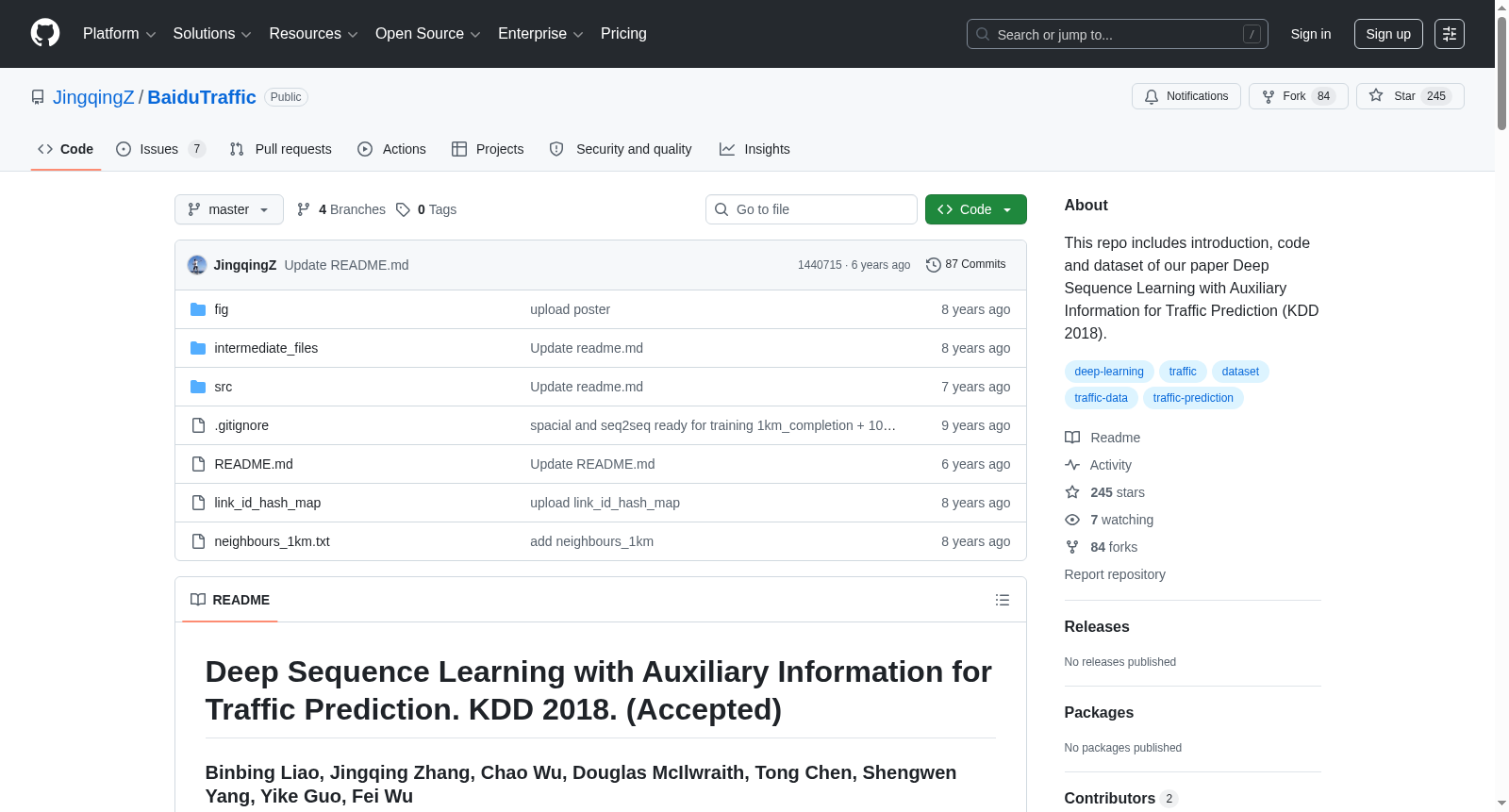Open commit 1440715 link
This screenshot has height=812, width=1509.
[820, 265]
